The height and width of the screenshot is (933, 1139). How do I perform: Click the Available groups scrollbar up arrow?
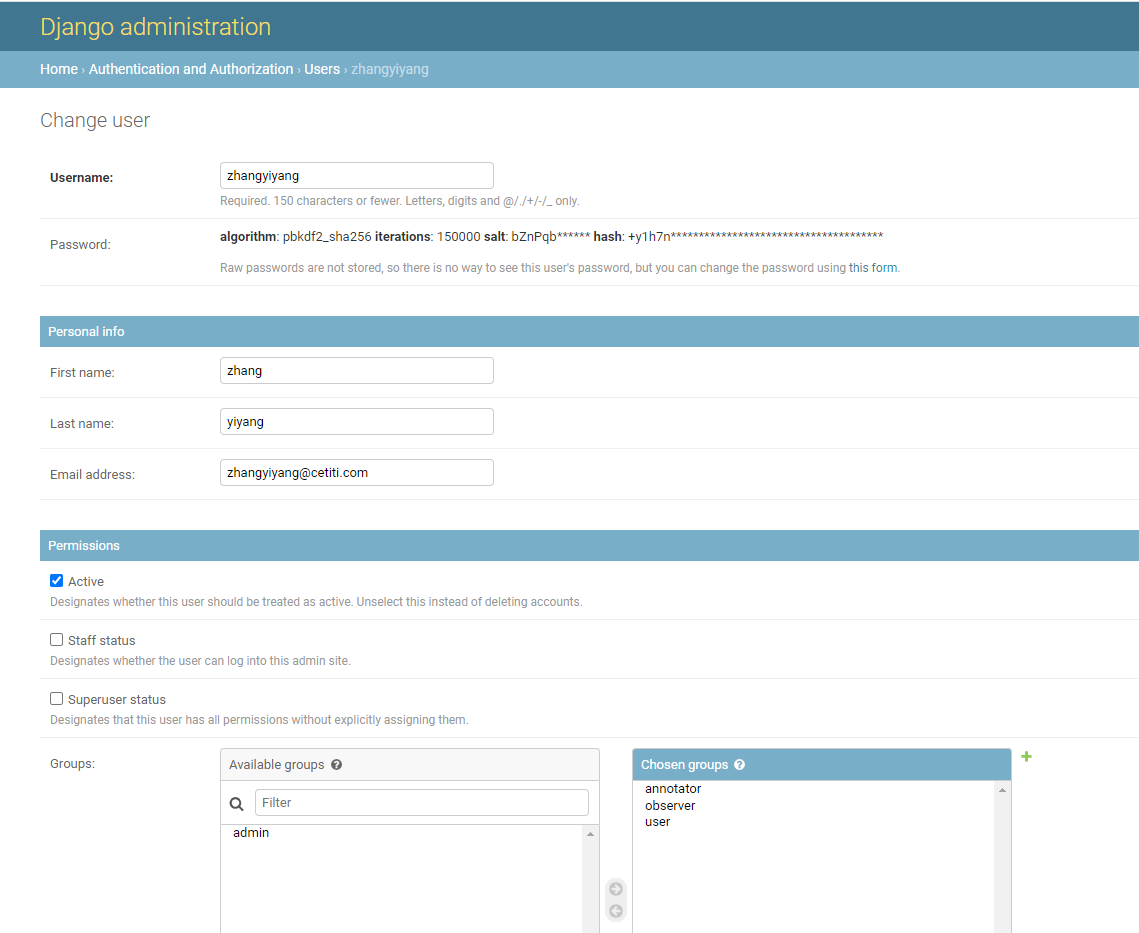coord(591,834)
